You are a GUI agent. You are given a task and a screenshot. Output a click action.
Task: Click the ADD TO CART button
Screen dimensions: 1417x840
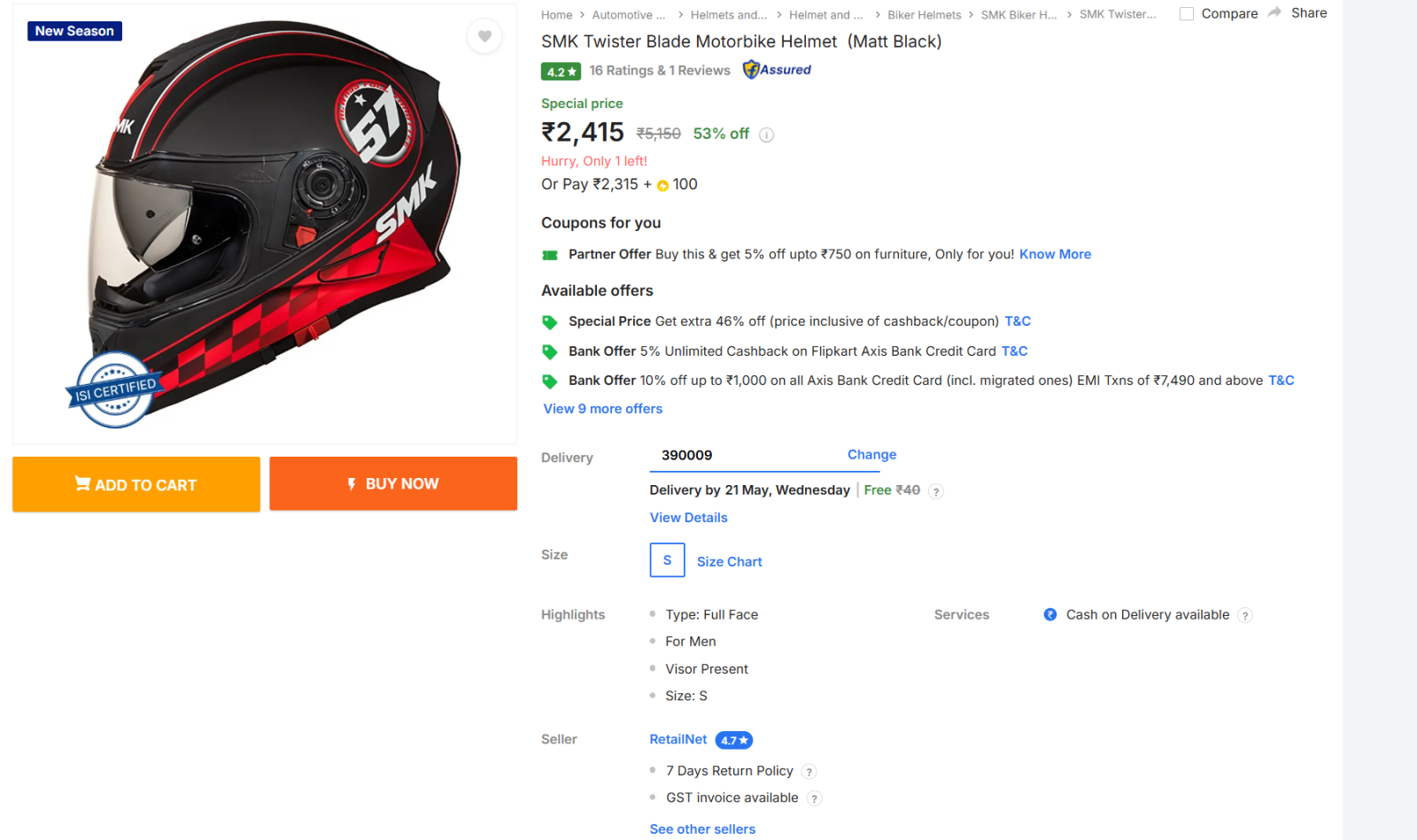coord(136,484)
